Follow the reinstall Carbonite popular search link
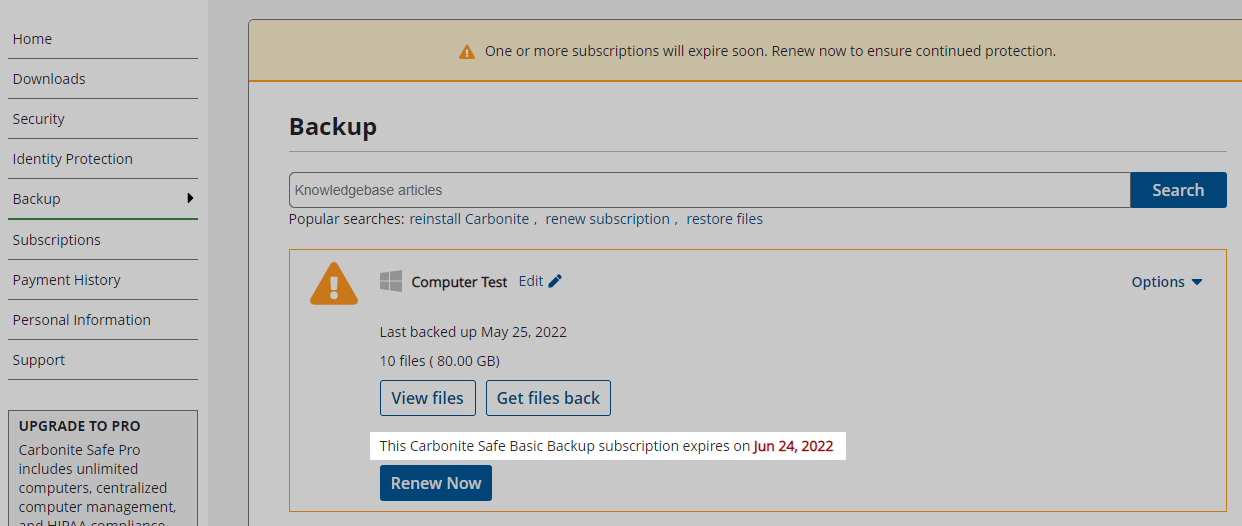The height and width of the screenshot is (526, 1242). pyautogui.click(x=469, y=219)
